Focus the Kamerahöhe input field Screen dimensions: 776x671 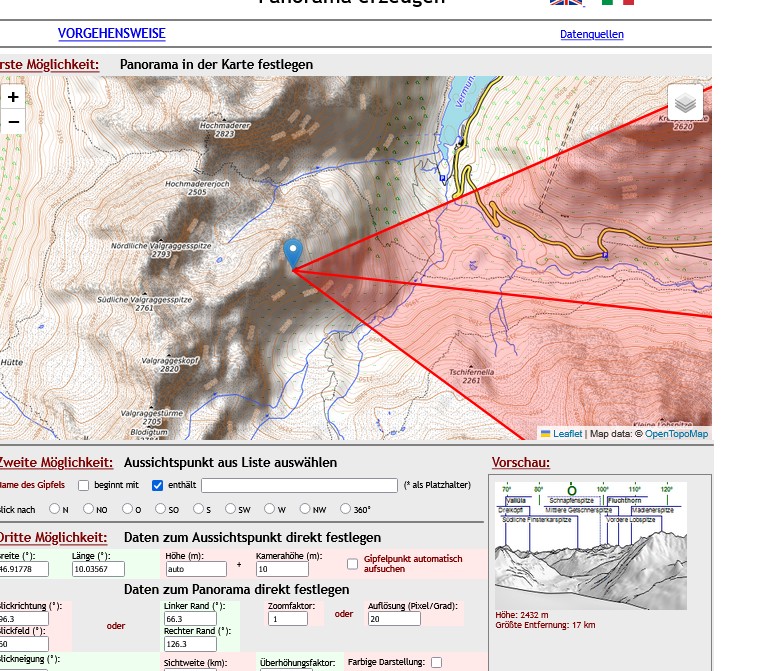(x=284, y=569)
